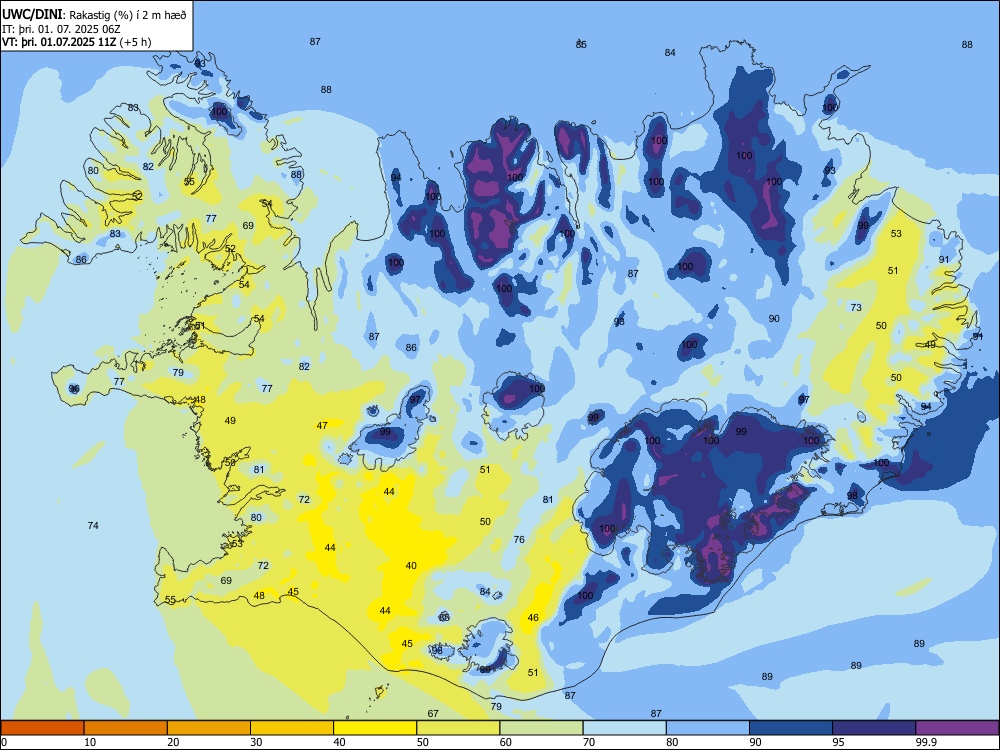Click the 30–40 amber legend swatch

(x=292, y=728)
